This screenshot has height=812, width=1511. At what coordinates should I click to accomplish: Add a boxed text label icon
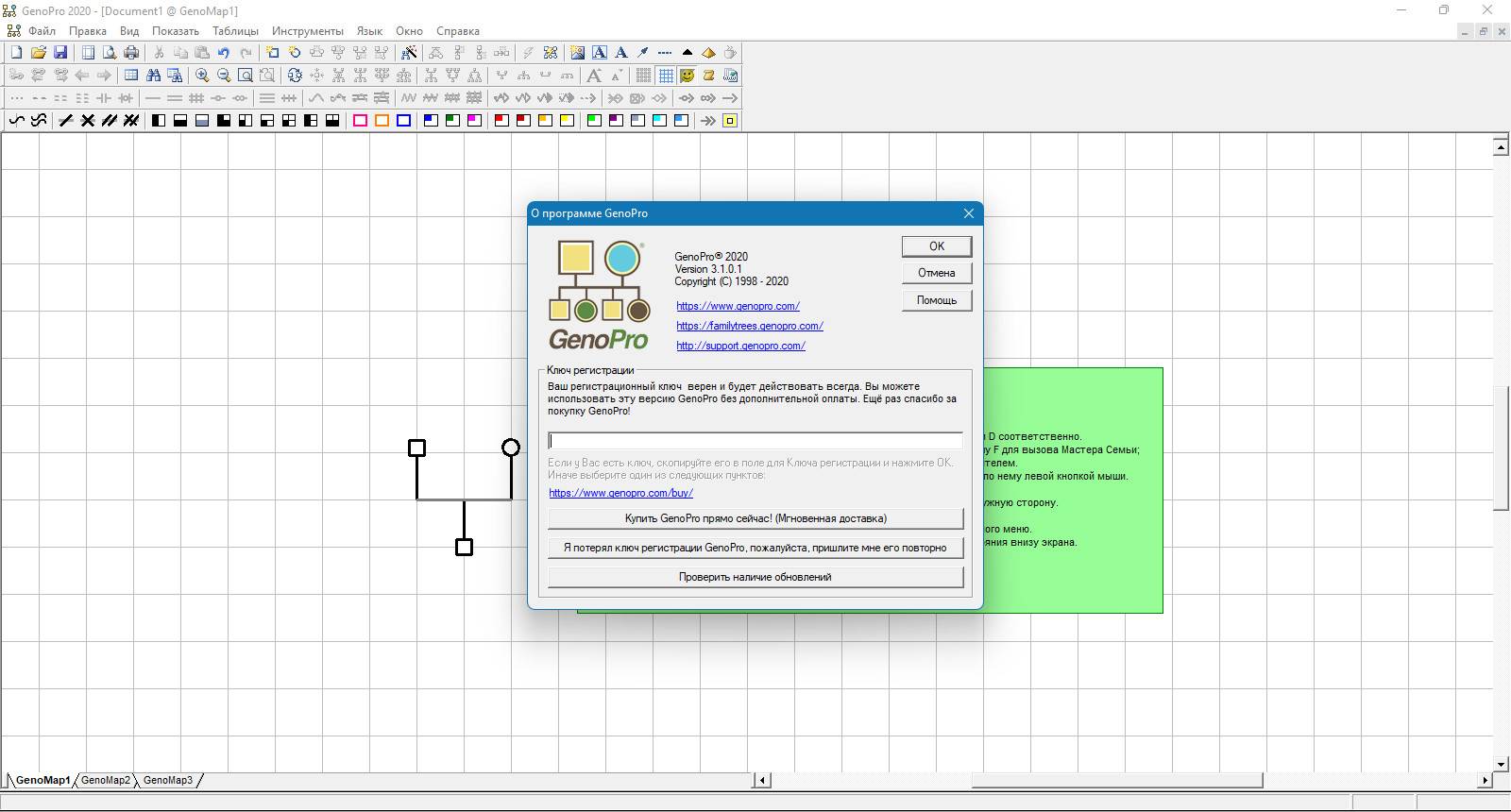(x=600, y=53)
